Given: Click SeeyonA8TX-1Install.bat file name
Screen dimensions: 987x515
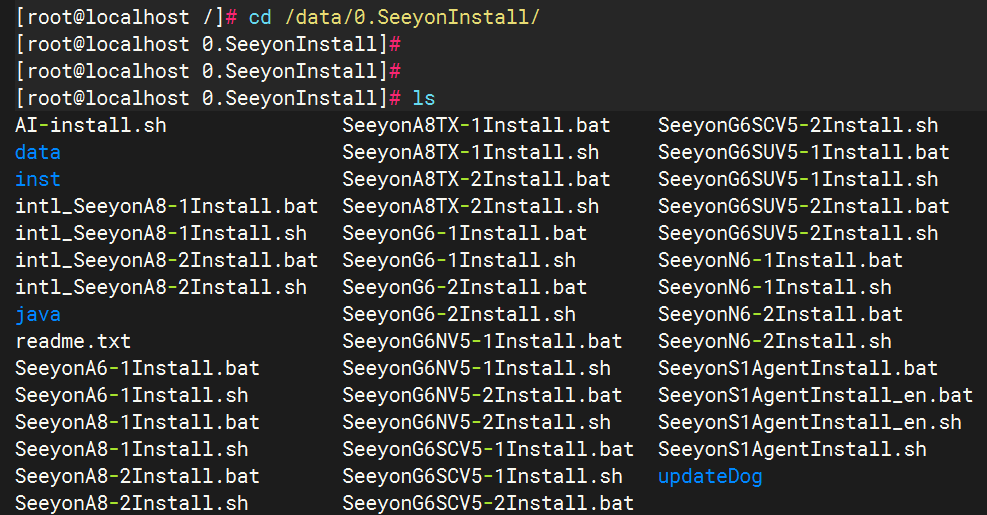Looking at the screenshot, I should pos(477,125).
